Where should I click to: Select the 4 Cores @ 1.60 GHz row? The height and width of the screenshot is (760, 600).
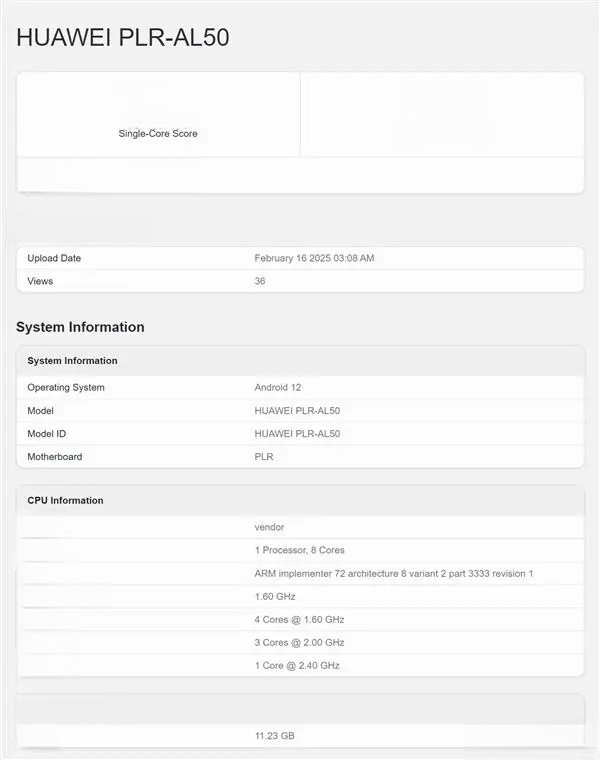tap(300, 619)
